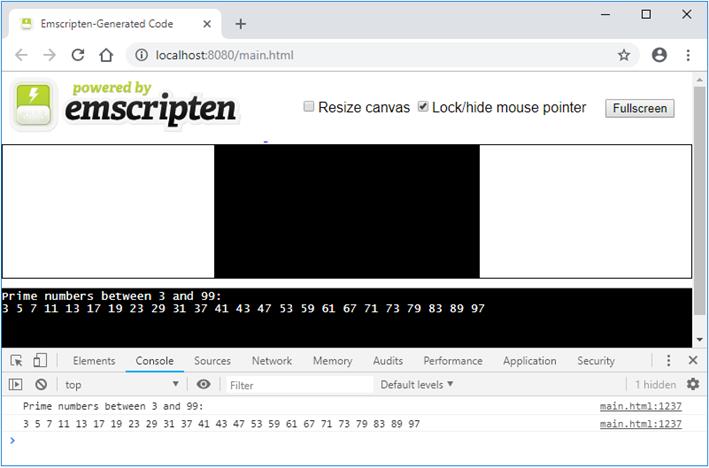Viewport: 709px width, 468px height.
Task: Click the output textarea showing prime numbers
Action: 347,318
